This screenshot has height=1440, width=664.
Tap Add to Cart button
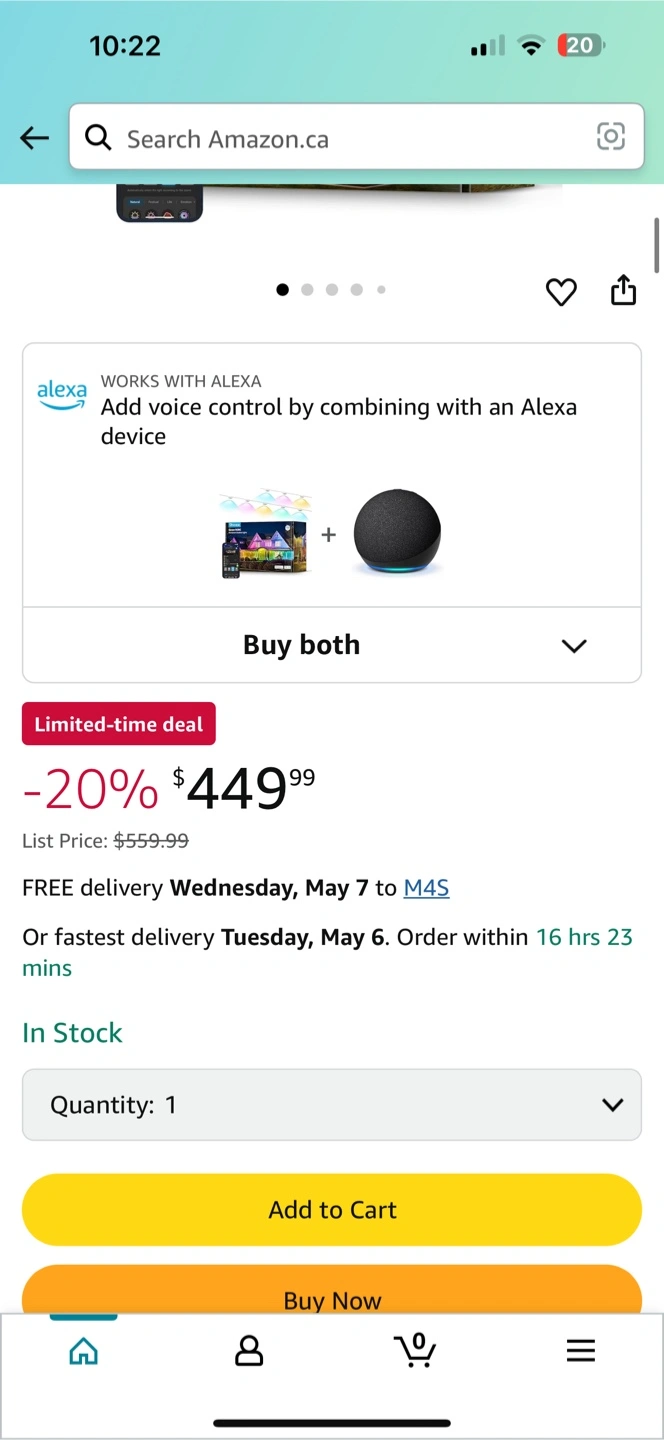point(332,1210)
